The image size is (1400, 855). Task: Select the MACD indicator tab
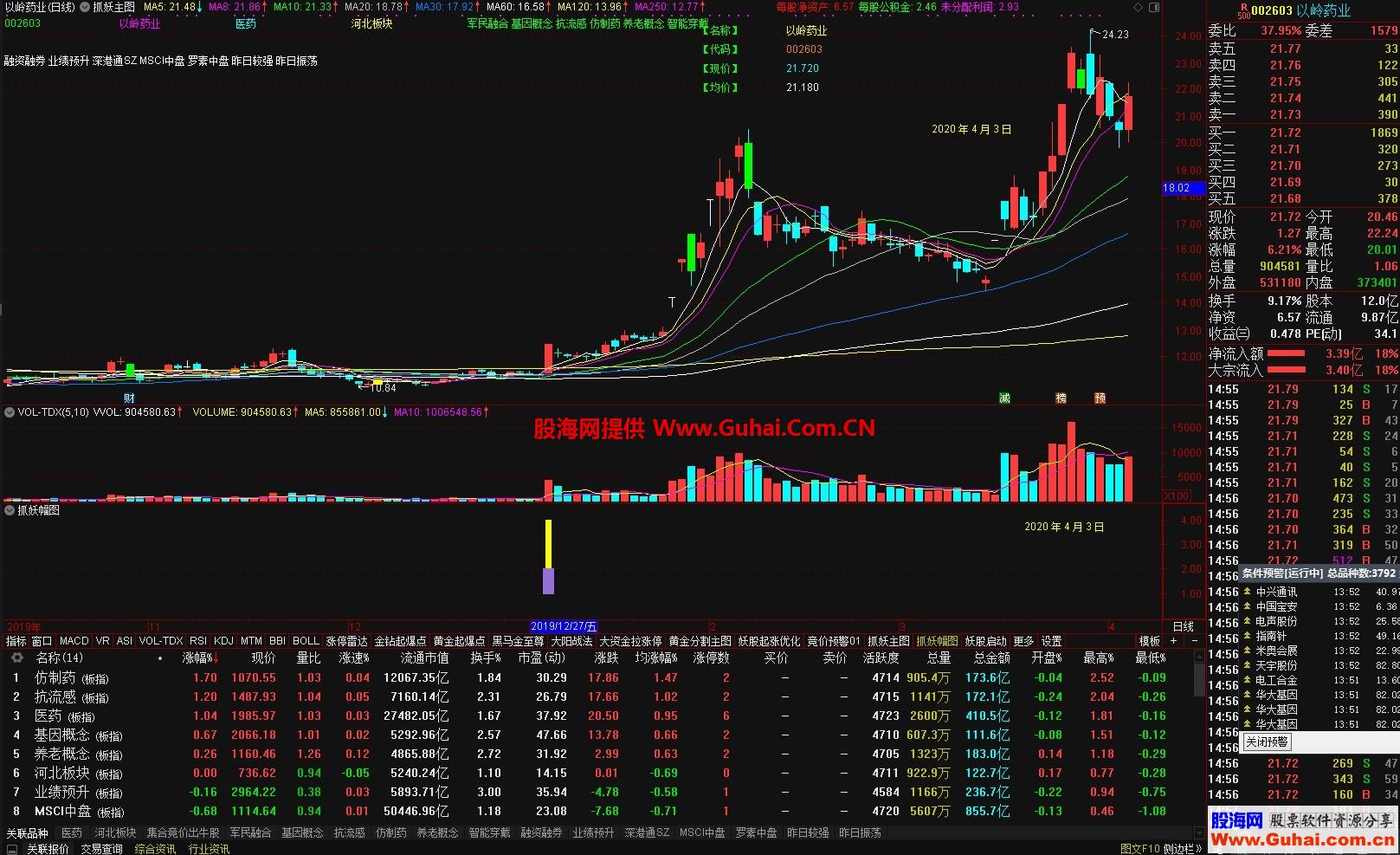(74, 641)
